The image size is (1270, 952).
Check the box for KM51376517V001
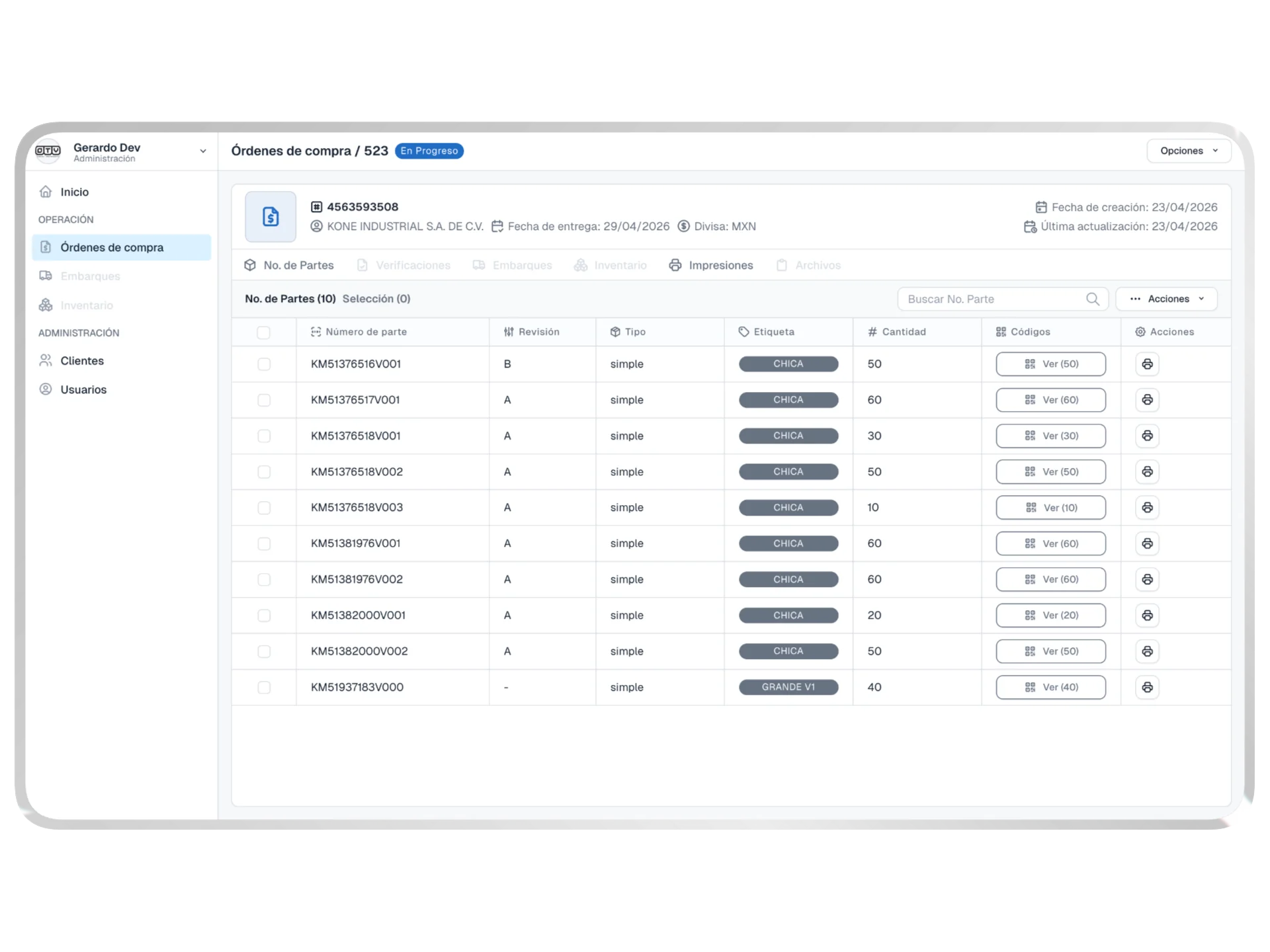click(264, 400)
